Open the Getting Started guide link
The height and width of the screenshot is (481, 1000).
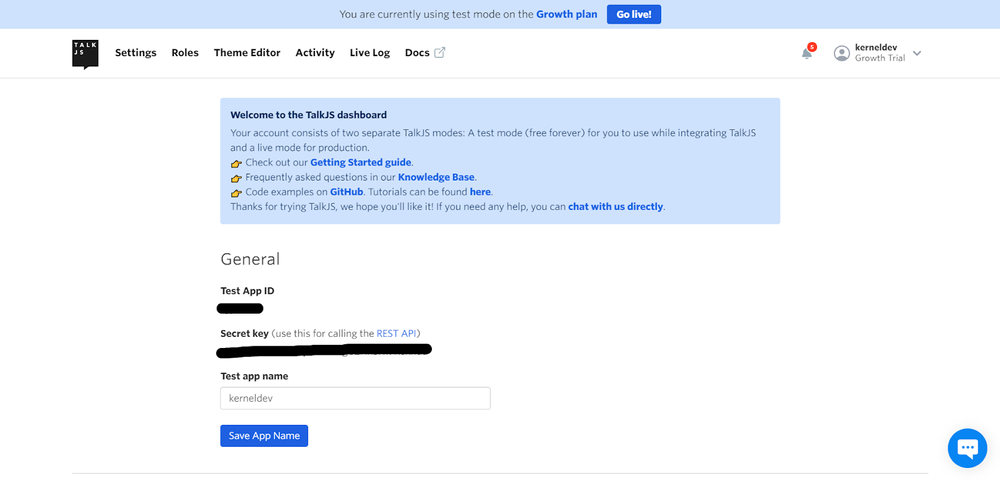click(360, 162)
